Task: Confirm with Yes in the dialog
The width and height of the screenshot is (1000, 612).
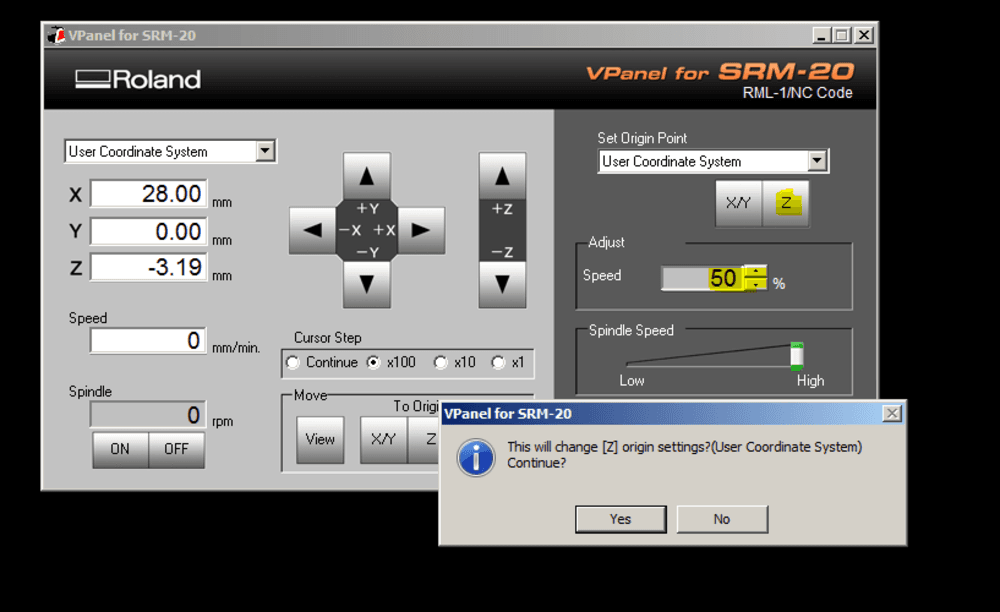Action: [621, 519]
